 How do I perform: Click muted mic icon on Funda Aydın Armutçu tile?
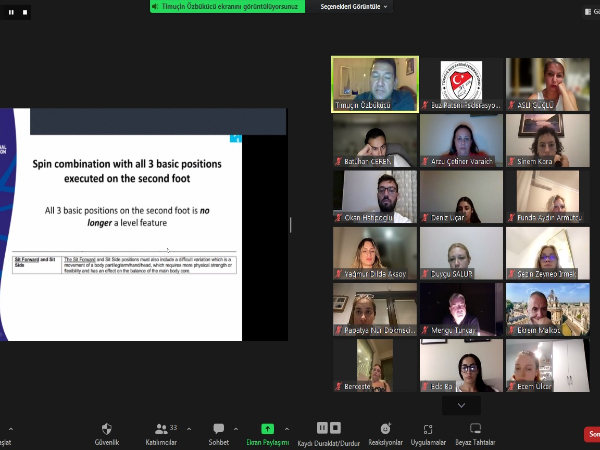click(511, 218)
